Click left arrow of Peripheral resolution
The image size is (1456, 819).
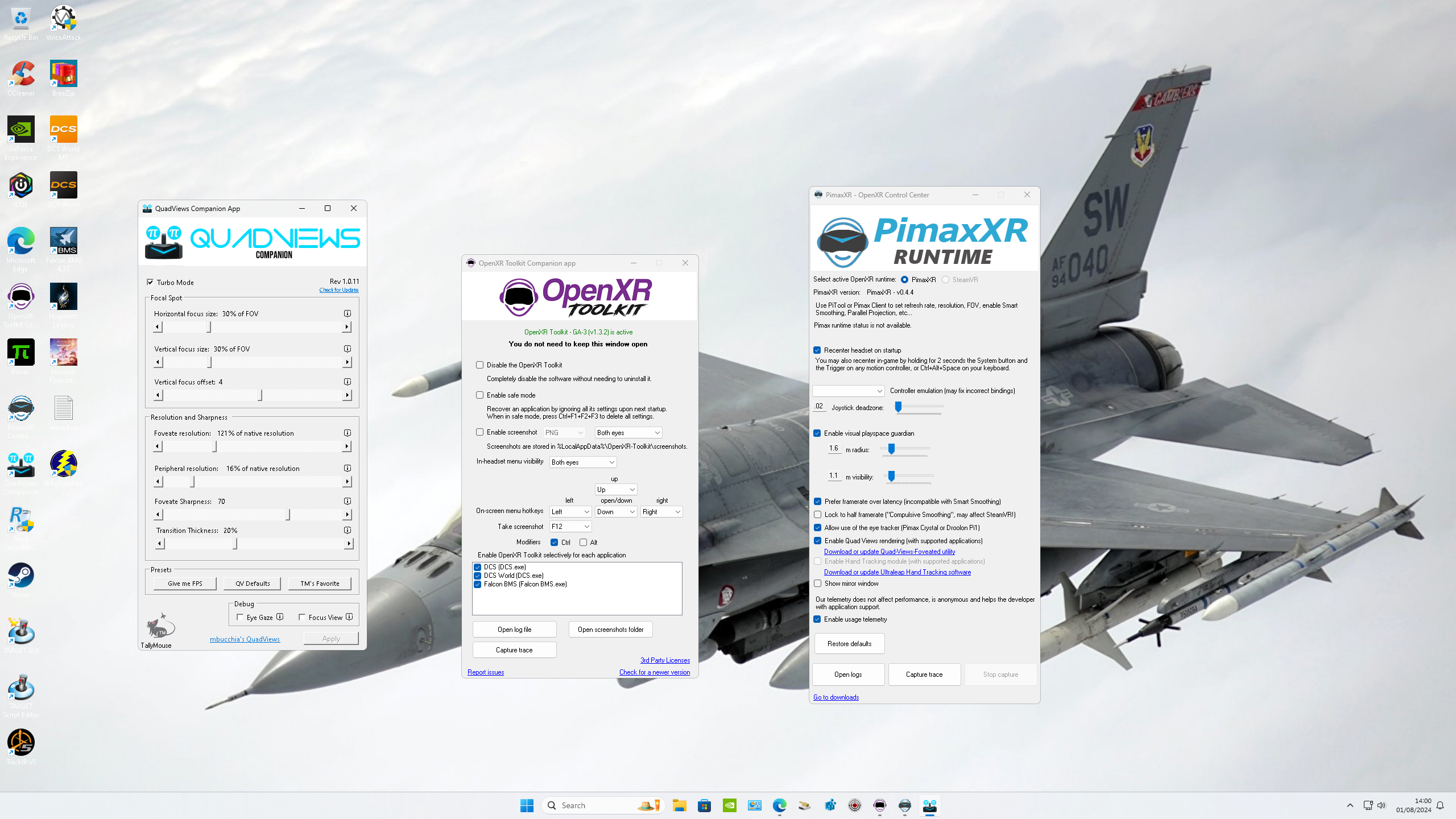[x=158, y=482]
